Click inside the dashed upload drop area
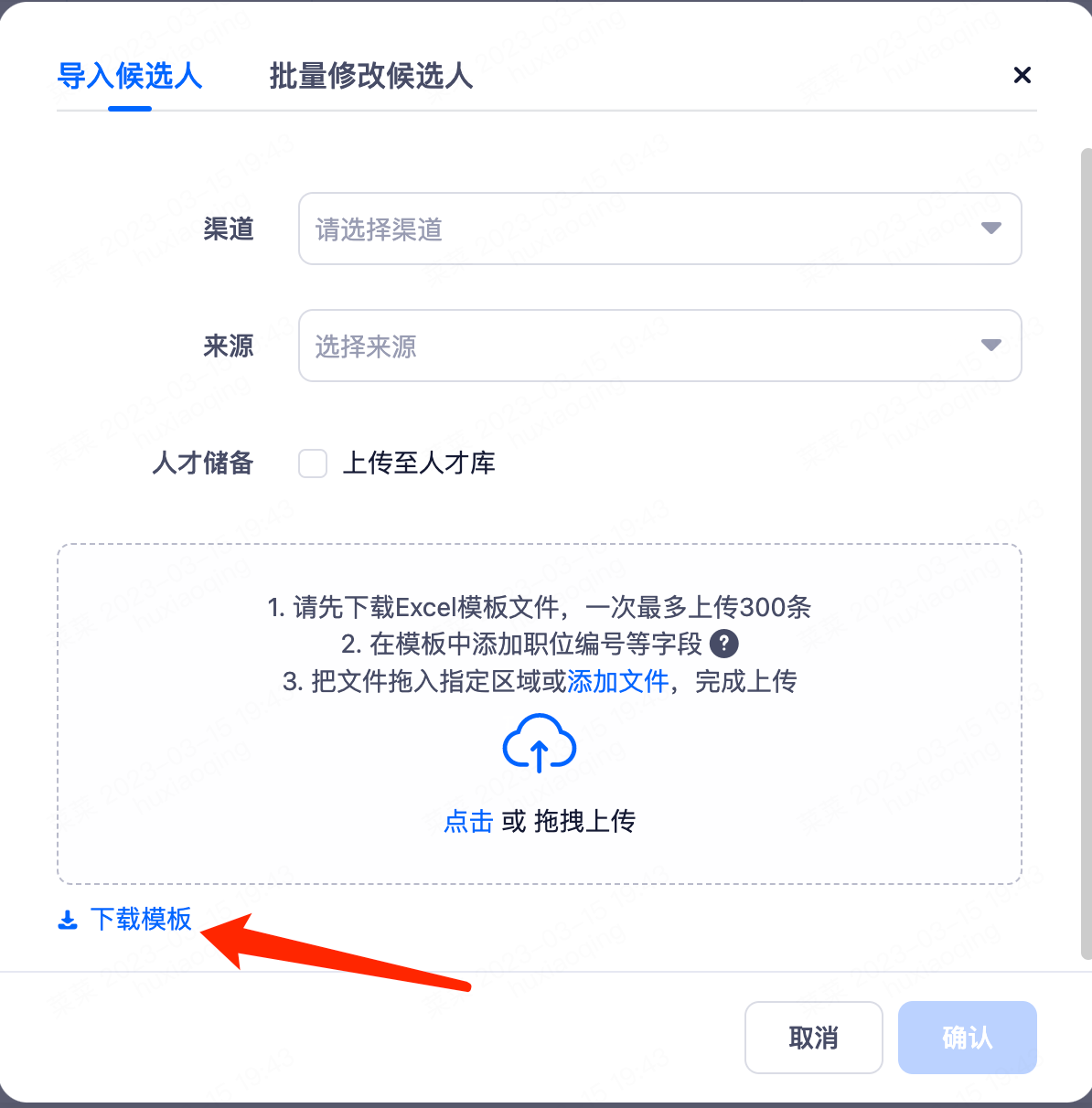 click(540, 714)
